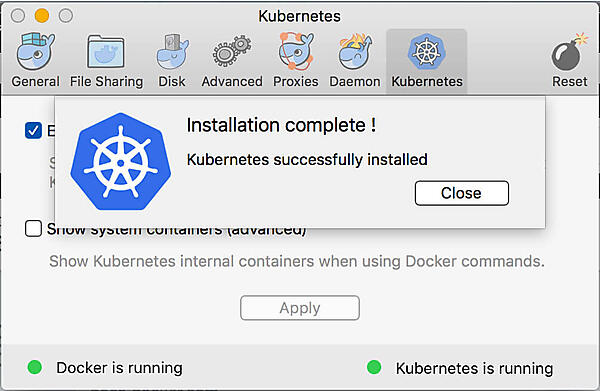Go to the Proxies pane

295,60
